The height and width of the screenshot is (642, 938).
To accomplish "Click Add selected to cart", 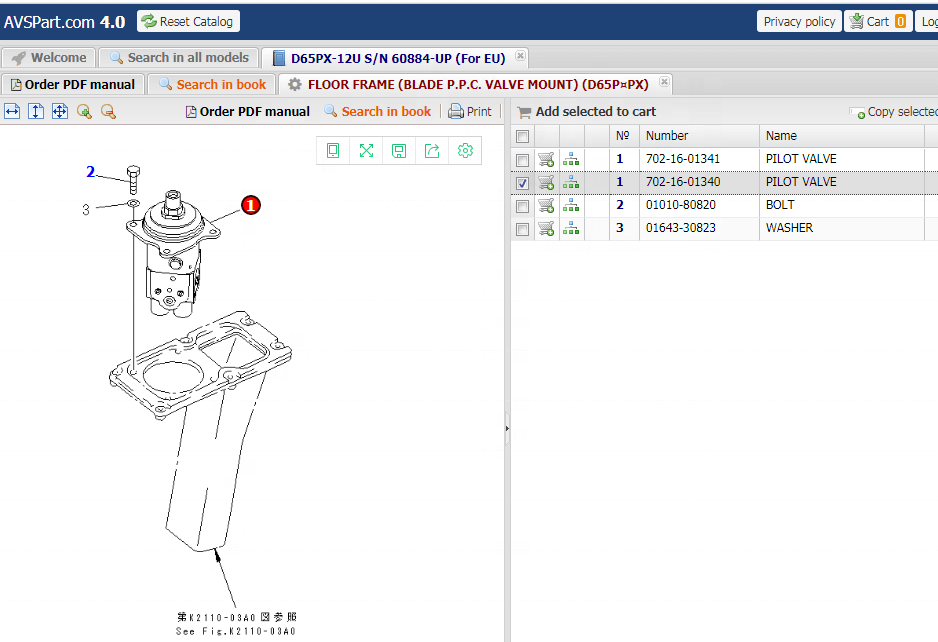I will point(586,112).
